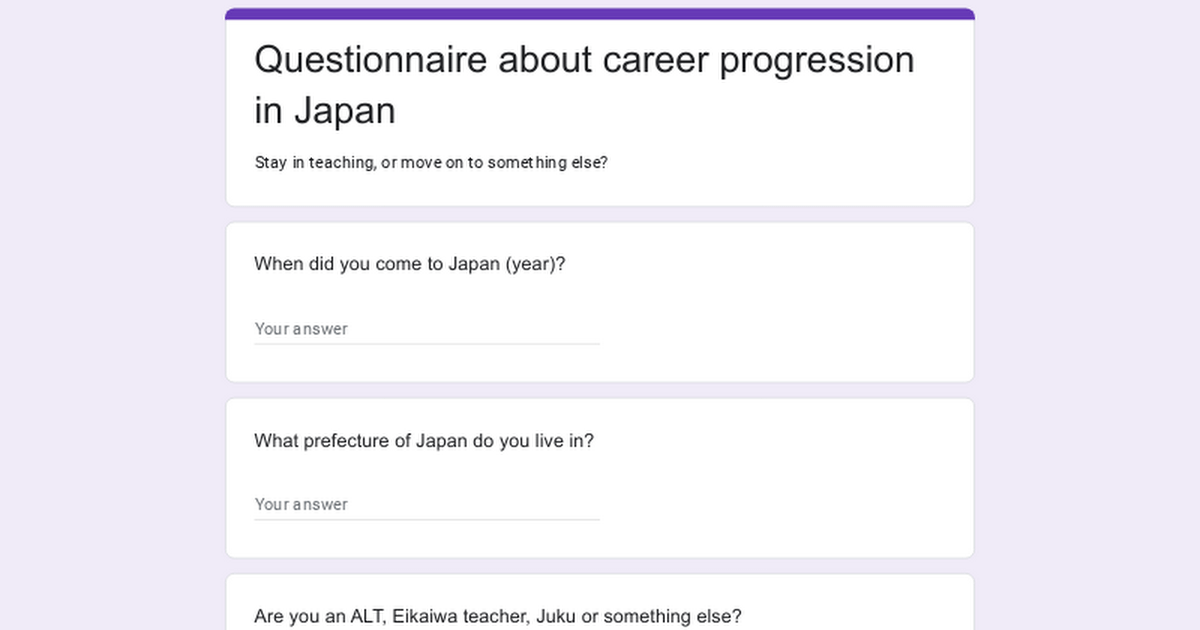Click the underline of the prefecture answer field

(427, 520)
